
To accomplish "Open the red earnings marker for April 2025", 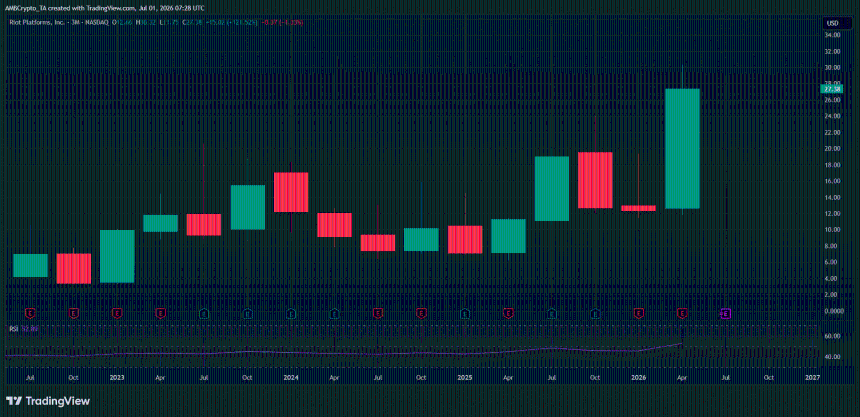I will pos(508,313).
